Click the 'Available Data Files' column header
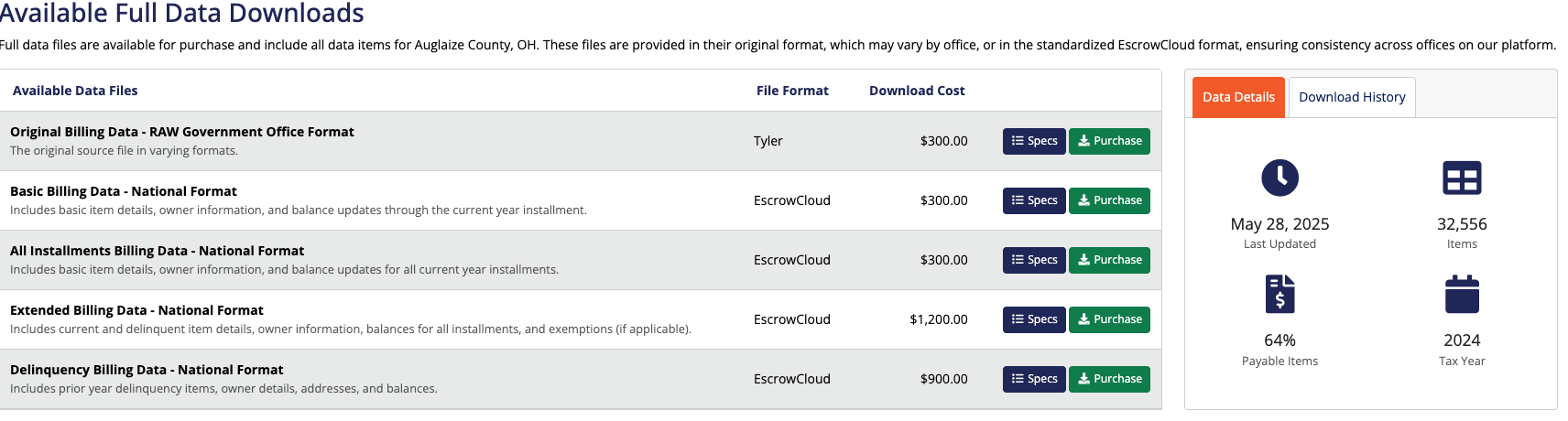Screen dimensions: 1568x421 pyautogui.click(x=75, y=91)
